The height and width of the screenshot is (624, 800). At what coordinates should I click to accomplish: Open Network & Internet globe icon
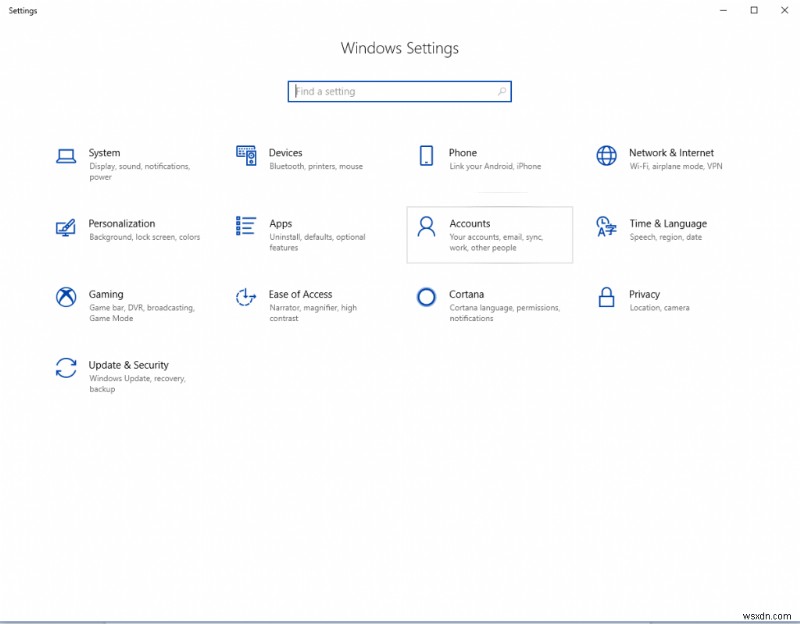[607, 156]
